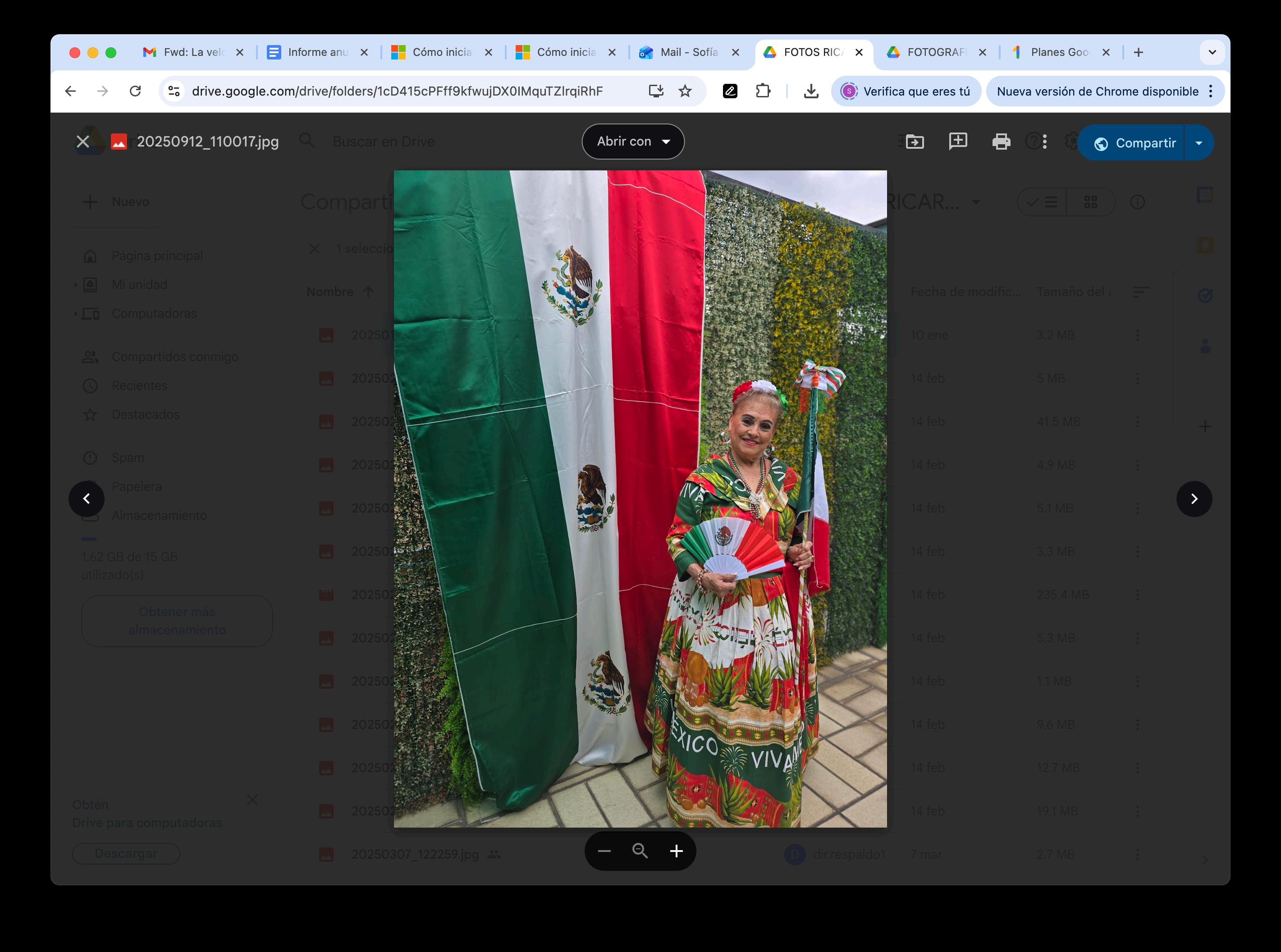
Task: Click the opened photo of the flag
Action: point(640,499)
